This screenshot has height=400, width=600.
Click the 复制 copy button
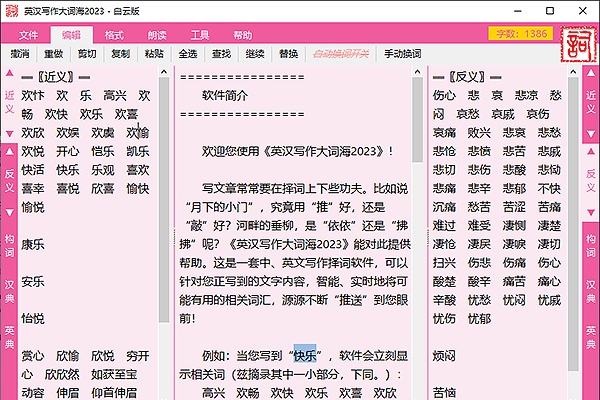click(121, 54)
